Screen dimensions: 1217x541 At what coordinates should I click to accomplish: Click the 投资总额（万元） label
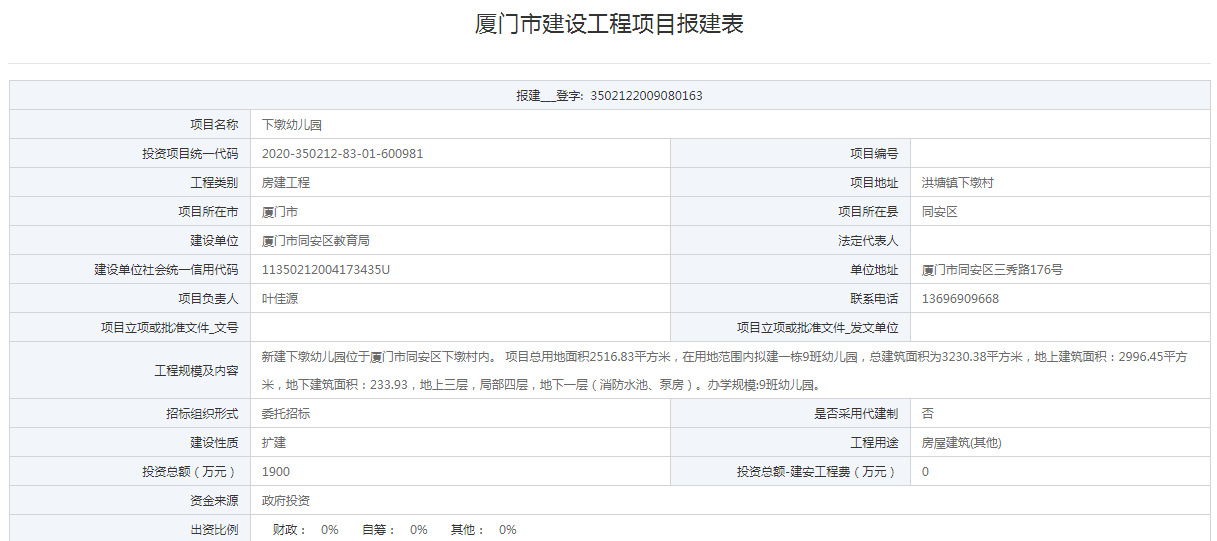click(x=190, y=472)
